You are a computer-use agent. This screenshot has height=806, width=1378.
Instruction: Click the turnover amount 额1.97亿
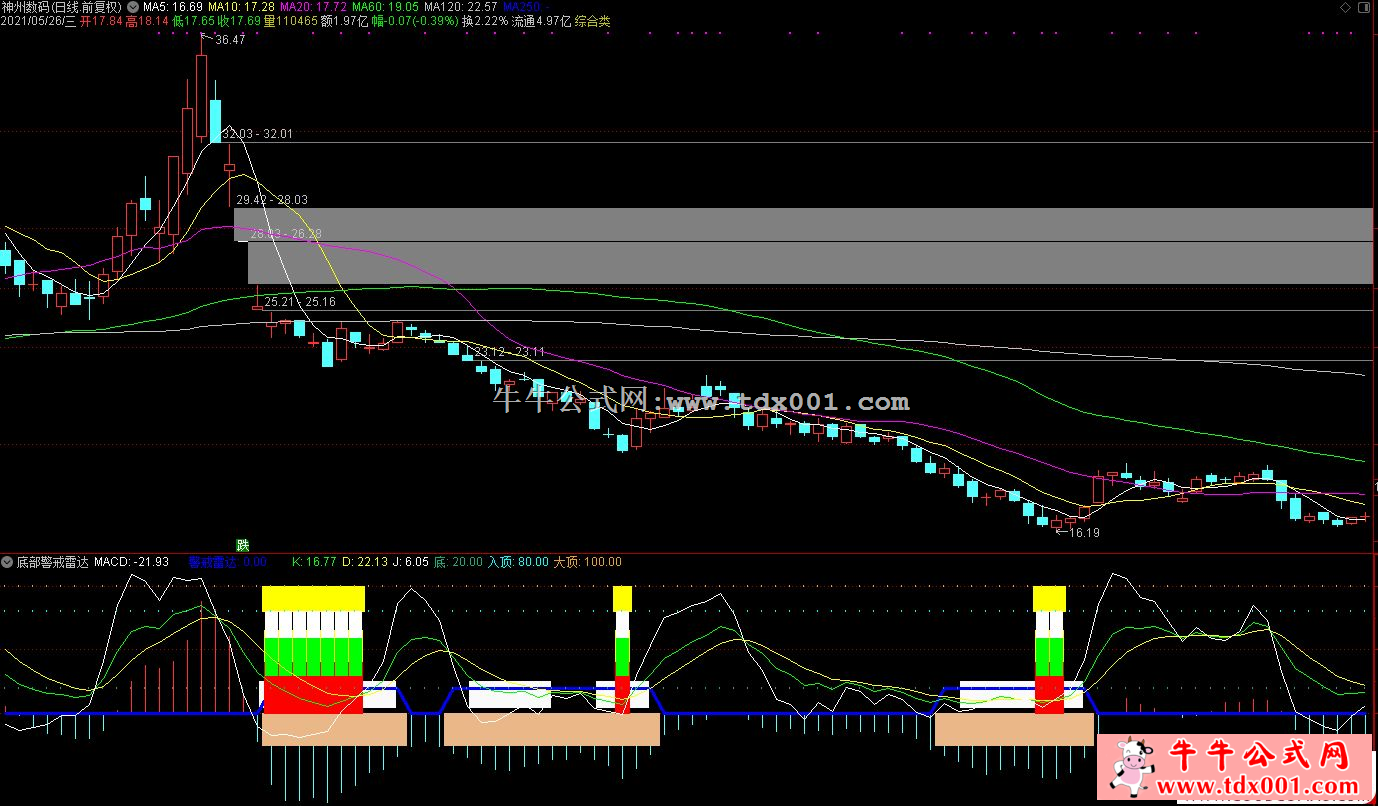coord(345,21)
